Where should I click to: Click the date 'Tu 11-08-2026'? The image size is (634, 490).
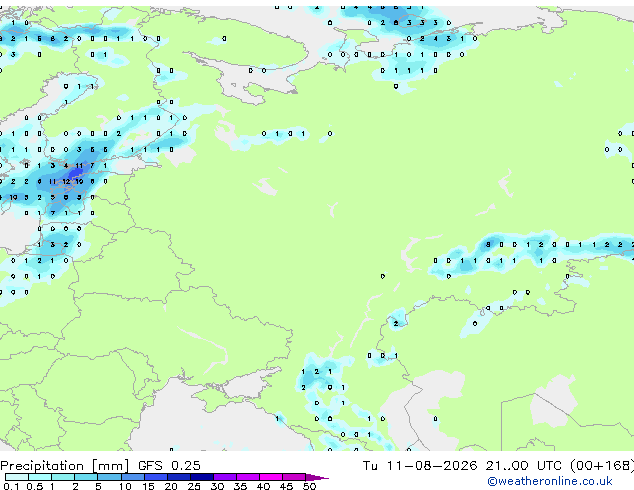pyautogui.click(x=420, y=466)
